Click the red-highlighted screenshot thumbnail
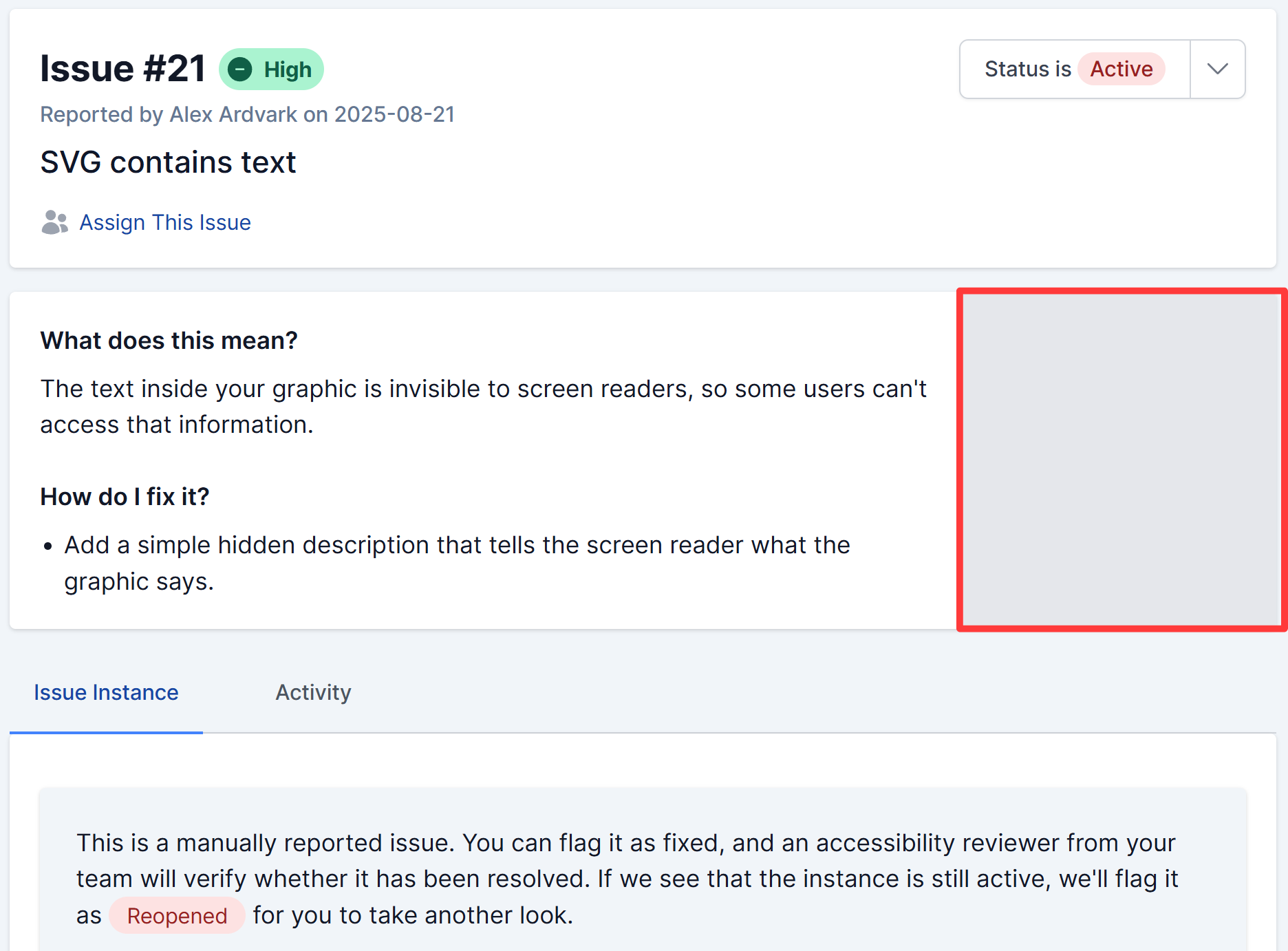The height and width of the screenshot is (951, 1288). (1121, 461)
